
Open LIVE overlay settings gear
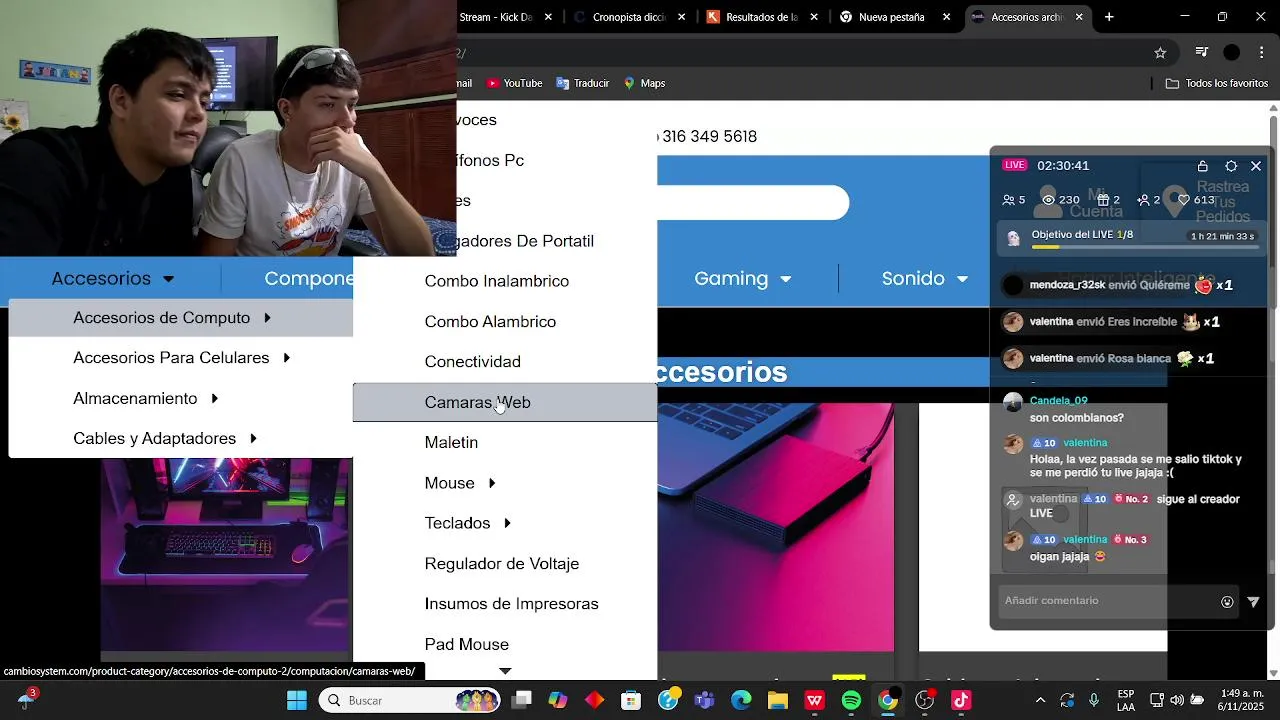pos(1231,166)
